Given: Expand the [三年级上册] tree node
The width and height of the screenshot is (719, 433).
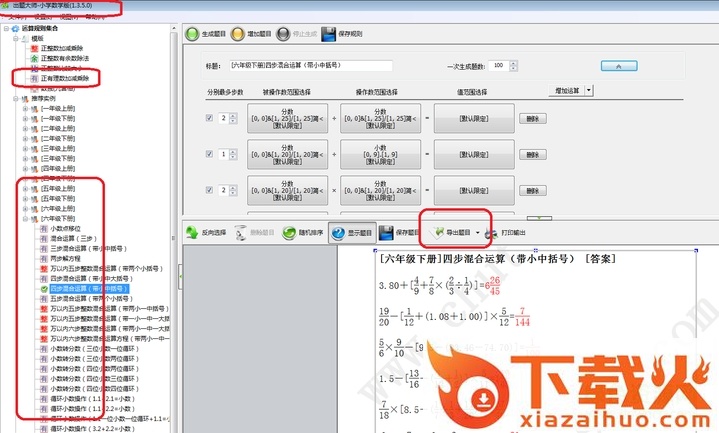Looking at the screenshot, I should [26, 149].
